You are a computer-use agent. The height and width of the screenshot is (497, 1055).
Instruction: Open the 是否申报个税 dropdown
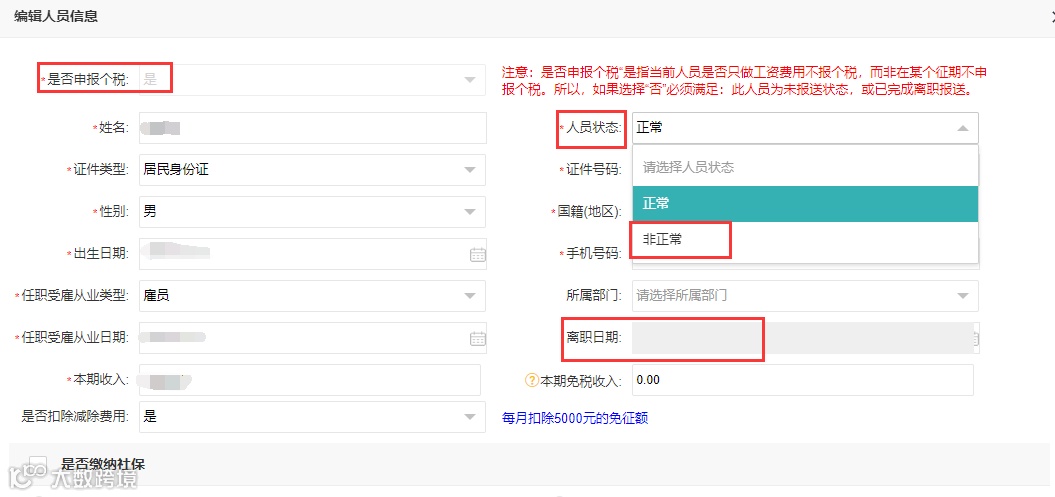point(469,80)
